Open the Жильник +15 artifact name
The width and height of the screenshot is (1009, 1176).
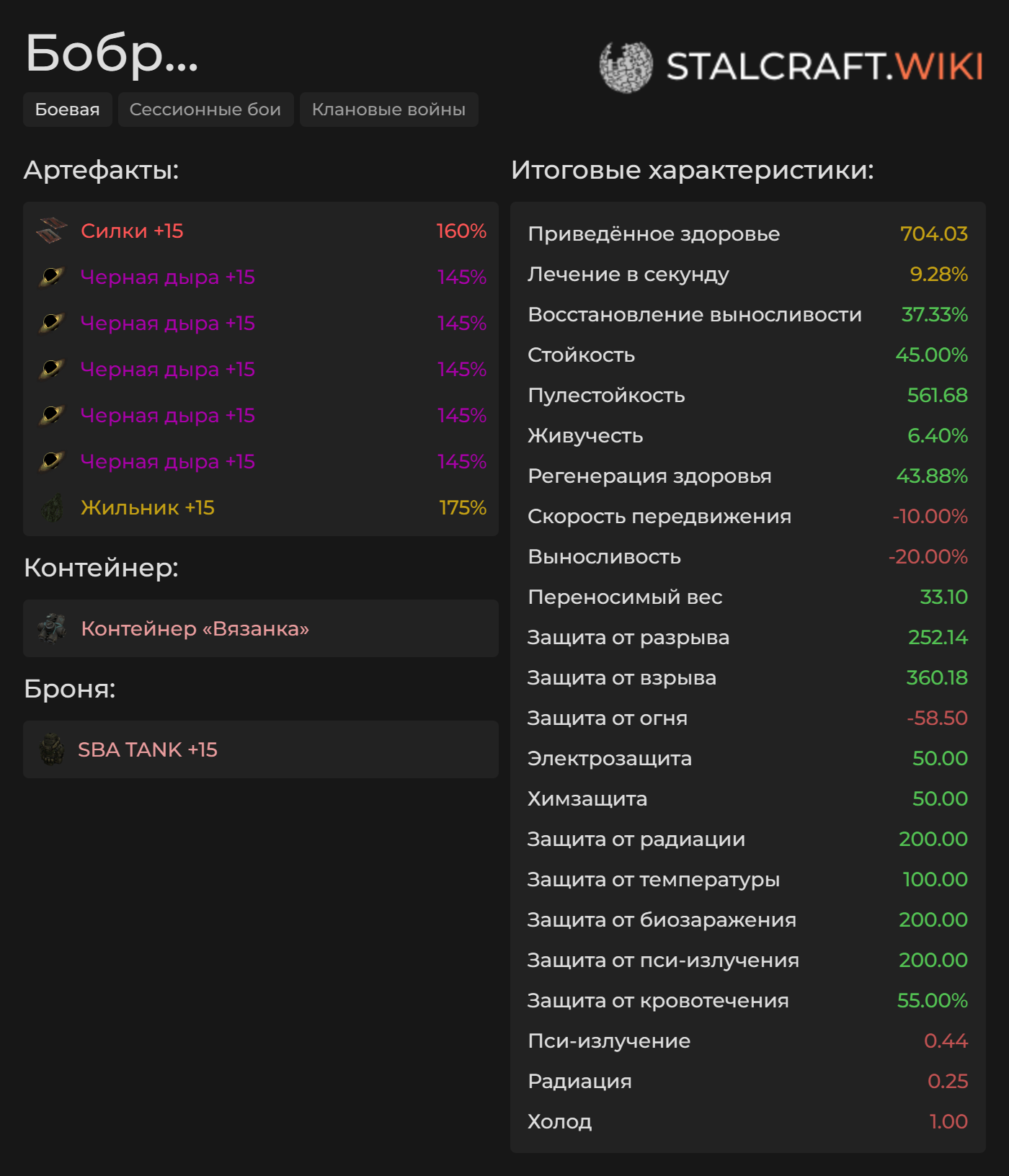click(x=148, y=508)
